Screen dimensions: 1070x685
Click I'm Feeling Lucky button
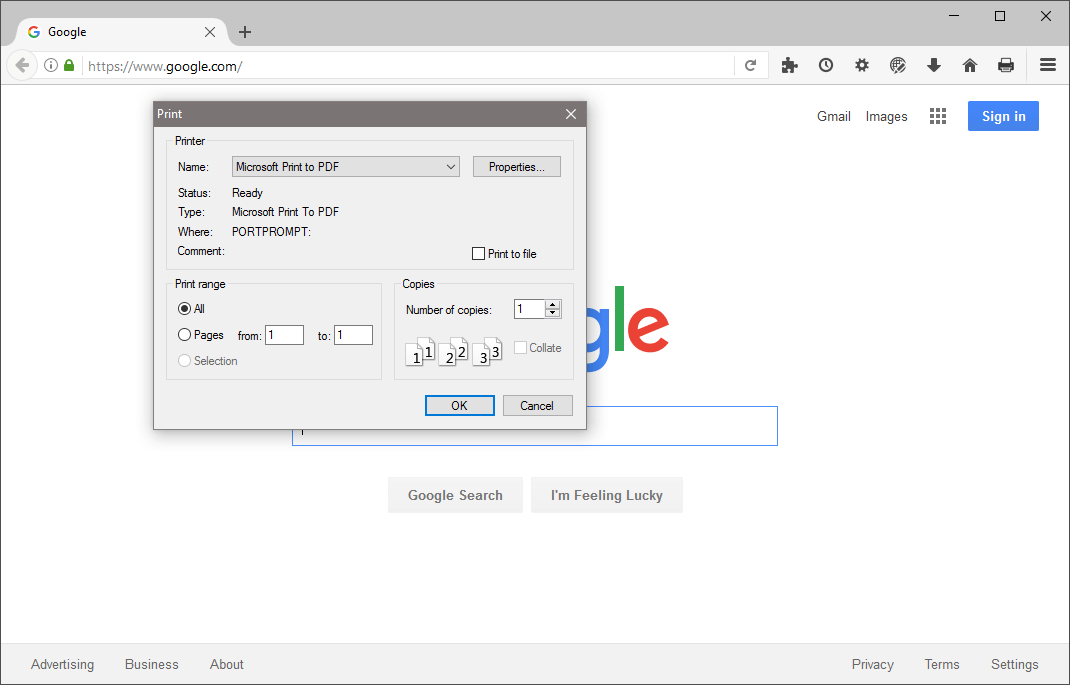607,495
